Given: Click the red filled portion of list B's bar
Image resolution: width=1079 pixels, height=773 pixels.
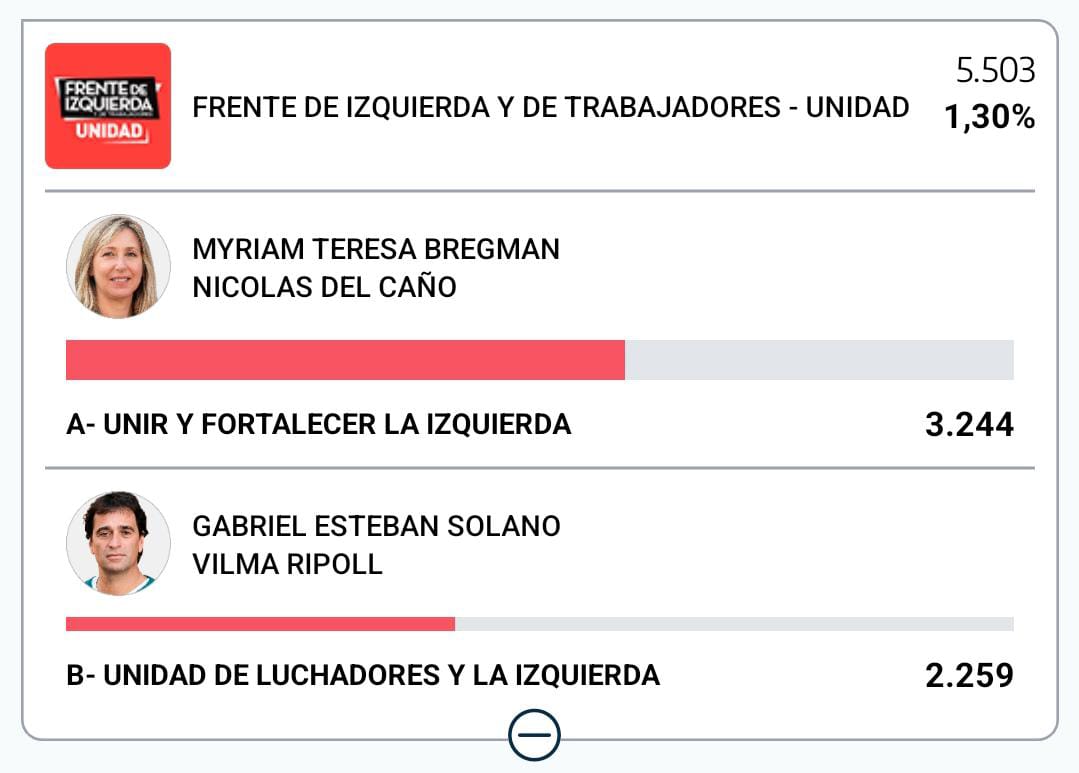Looking at the screenshot, I should [x=260, y=624].
